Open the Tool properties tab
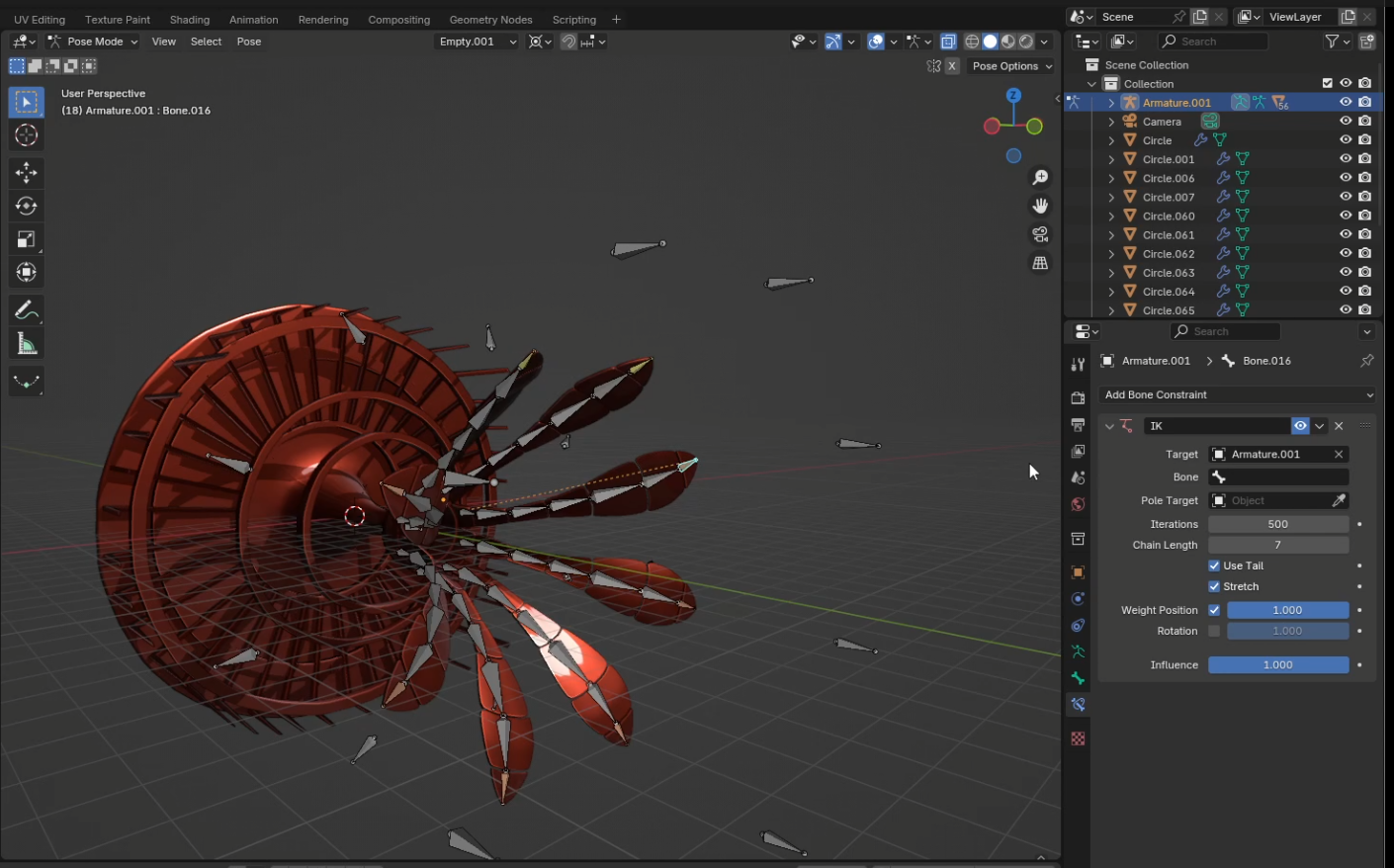Image resolution: width=1394 pixels, height=868 pixels. click(x=1078, y=365)
